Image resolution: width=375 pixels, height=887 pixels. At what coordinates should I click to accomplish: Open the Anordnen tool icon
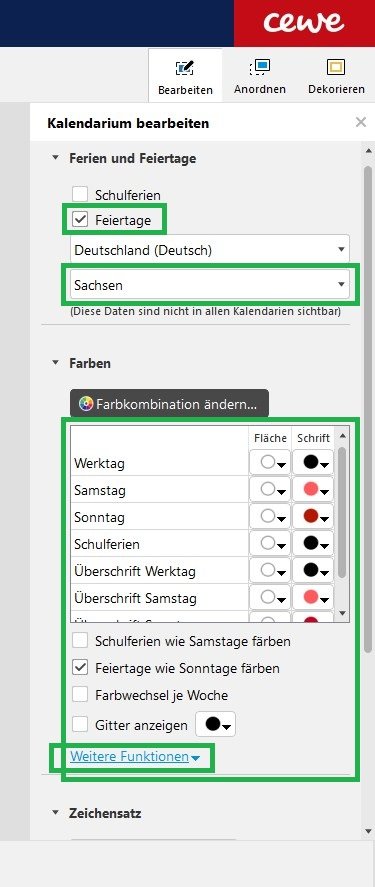(260, 68)
